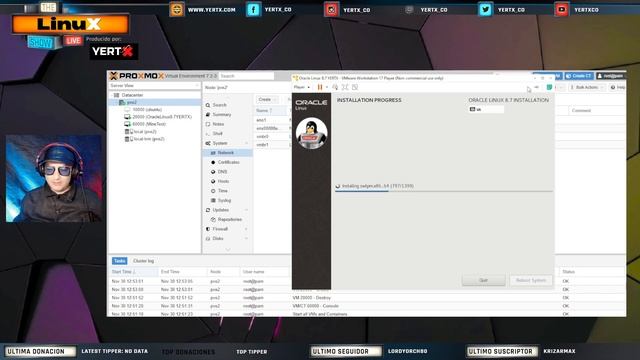Viewport: 640px width, 360px height.
Task: Select the pve2 node in tree
Action: pos(131,102)
